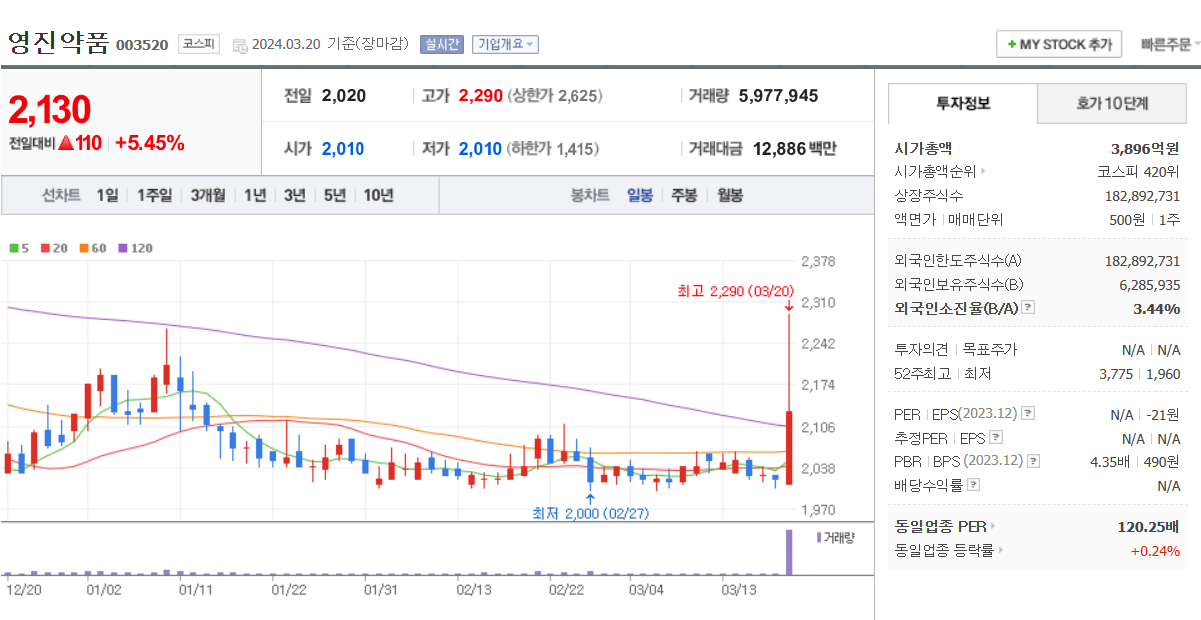Click the 코스피 420위 ranking value
The width and height of the screenshot is (1201, 620).
point(1138,172)
